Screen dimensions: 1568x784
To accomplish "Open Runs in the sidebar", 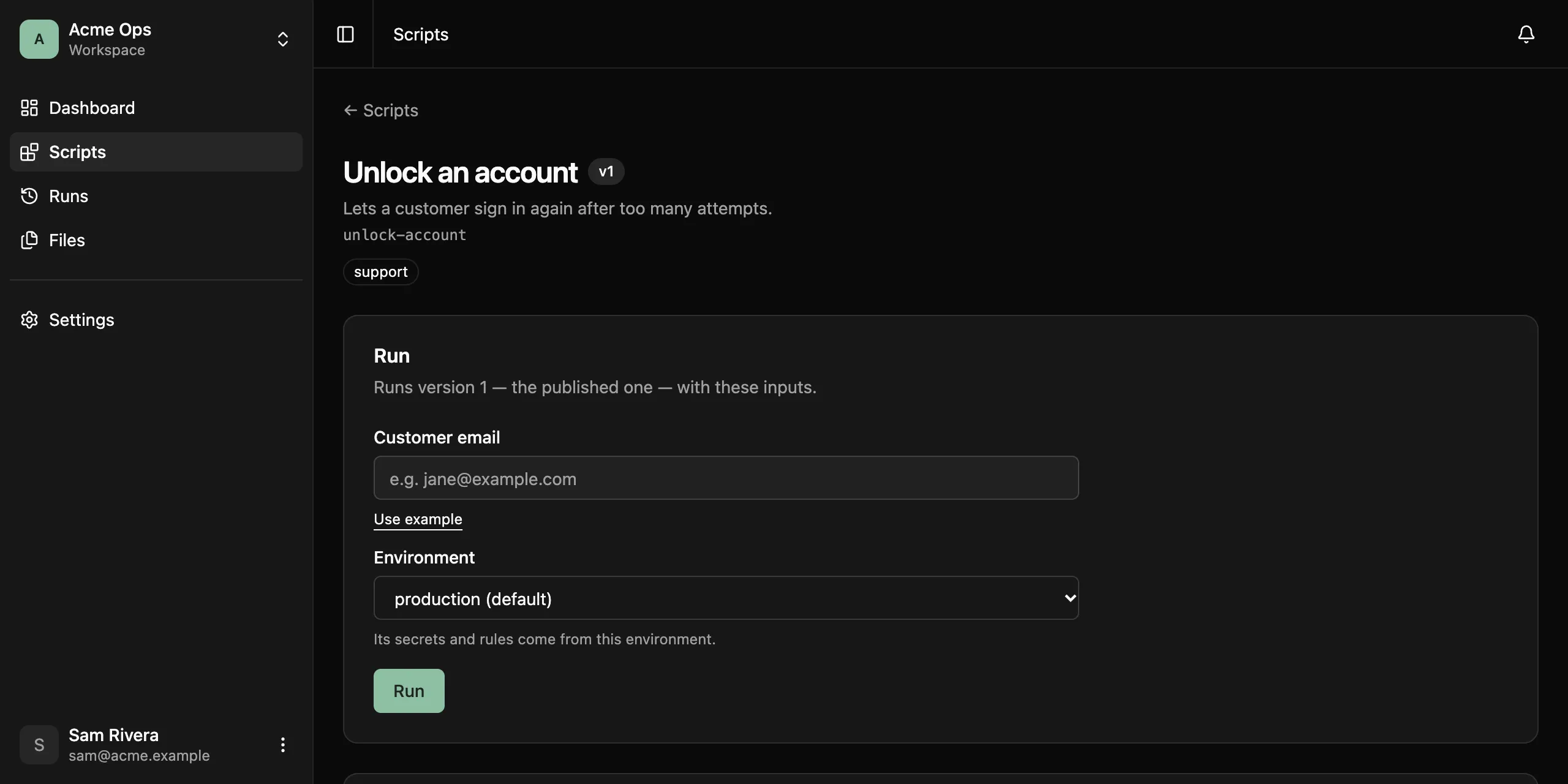I will 156,196.
